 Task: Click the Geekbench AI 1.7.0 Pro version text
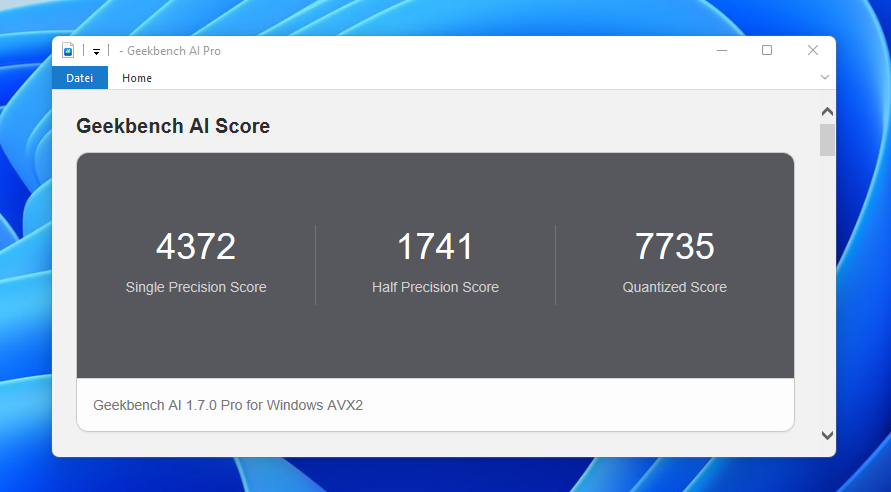click(228, 405)
